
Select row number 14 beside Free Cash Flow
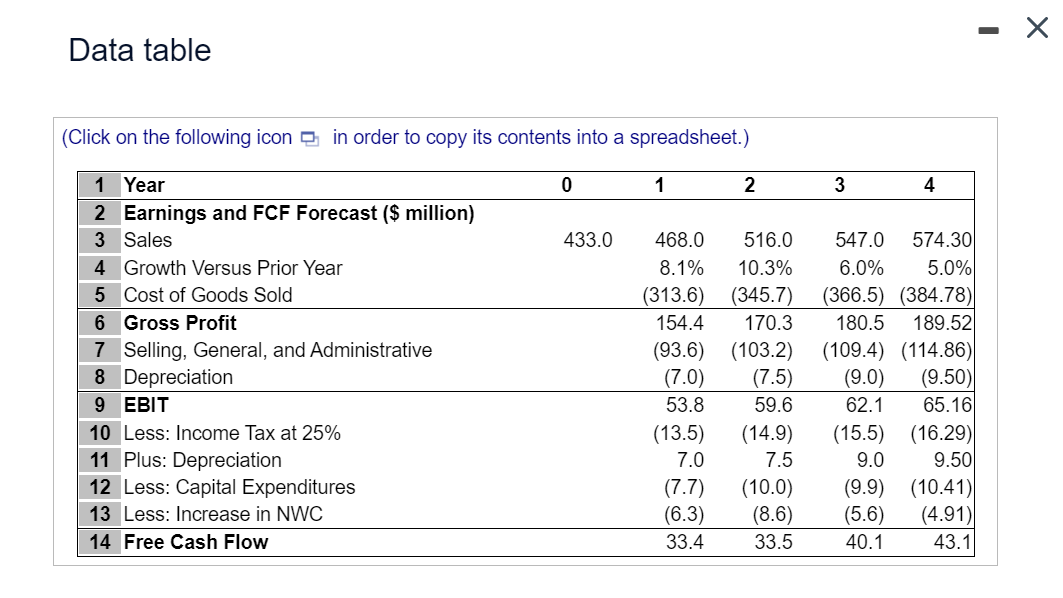pyautogui.click(x=97, y=542)
